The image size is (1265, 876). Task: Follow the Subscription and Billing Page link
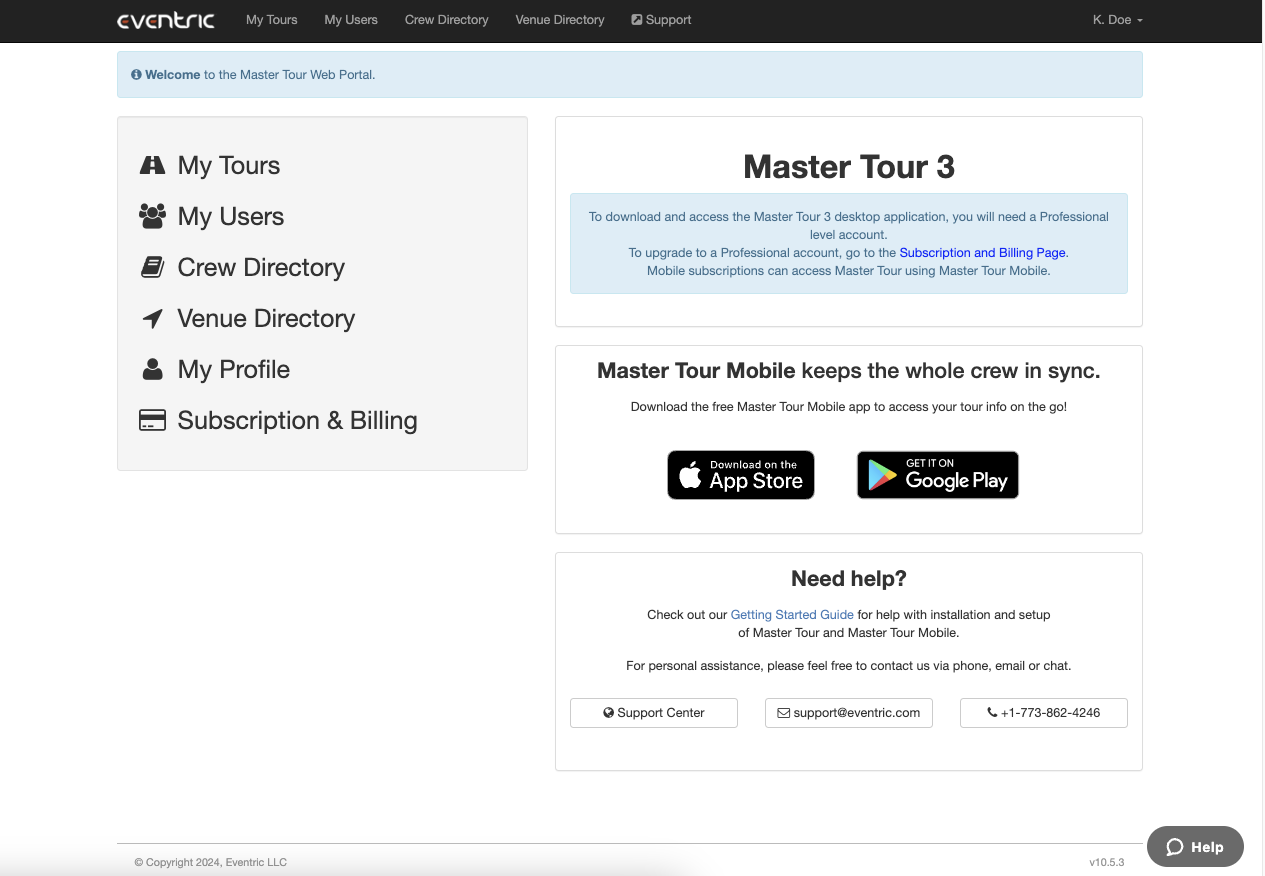982,253
